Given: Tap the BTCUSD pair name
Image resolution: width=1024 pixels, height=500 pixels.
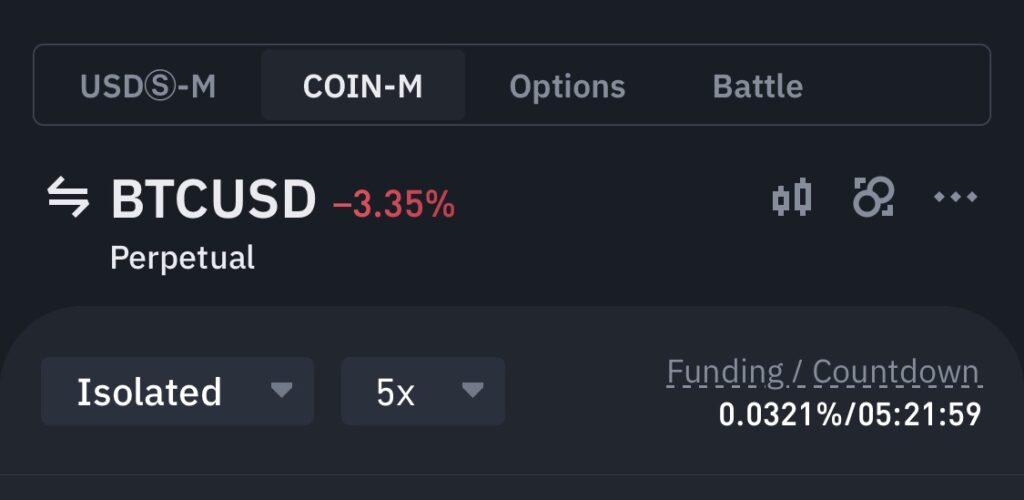Looking at the screenshot, I should coord(214,199).
